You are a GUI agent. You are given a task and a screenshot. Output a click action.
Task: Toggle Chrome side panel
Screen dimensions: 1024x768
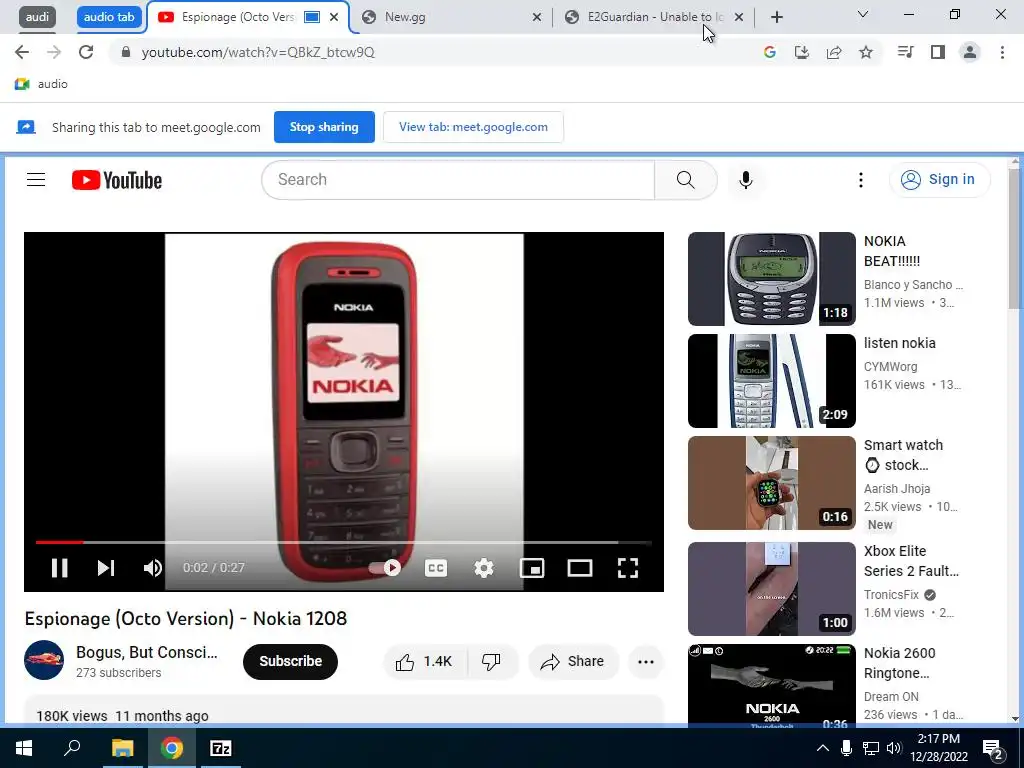[x=938, y=52]
